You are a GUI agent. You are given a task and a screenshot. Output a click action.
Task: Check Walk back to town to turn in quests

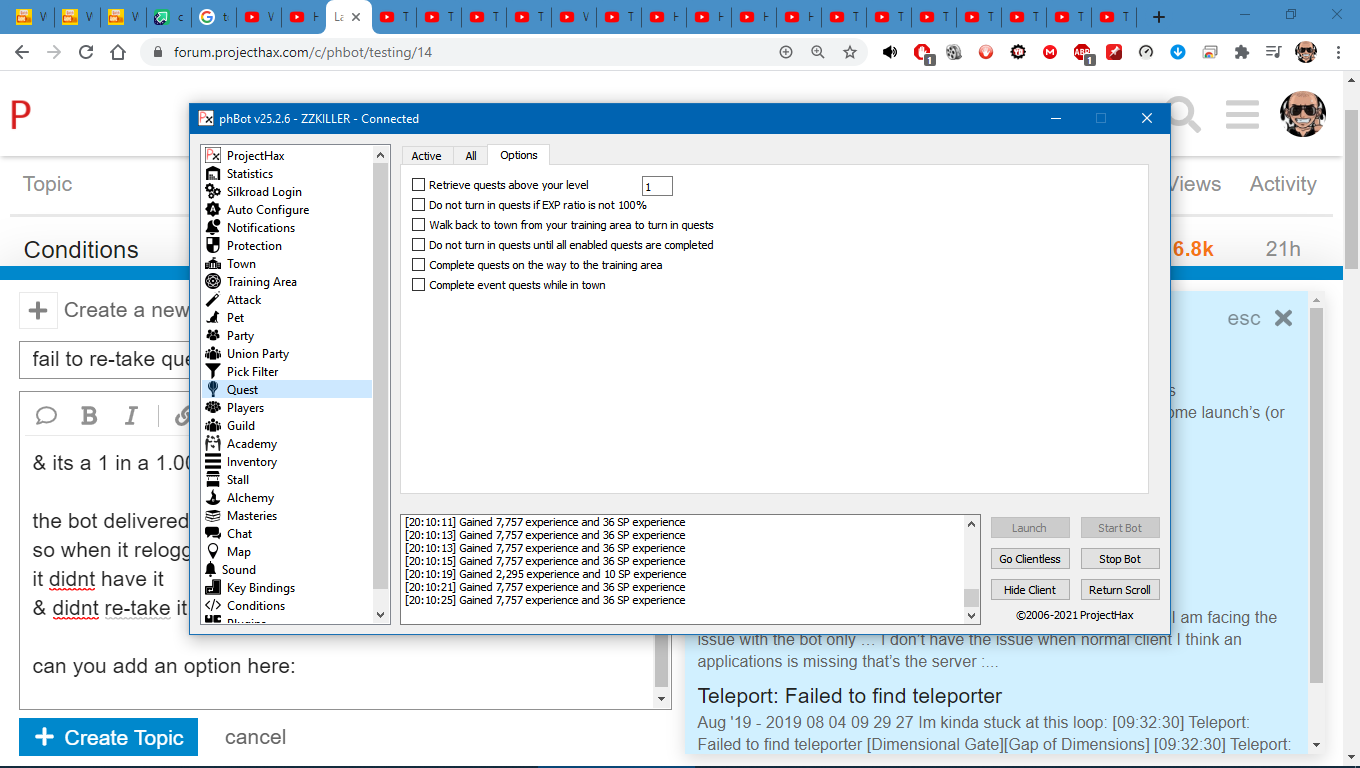tap(419, 225)
